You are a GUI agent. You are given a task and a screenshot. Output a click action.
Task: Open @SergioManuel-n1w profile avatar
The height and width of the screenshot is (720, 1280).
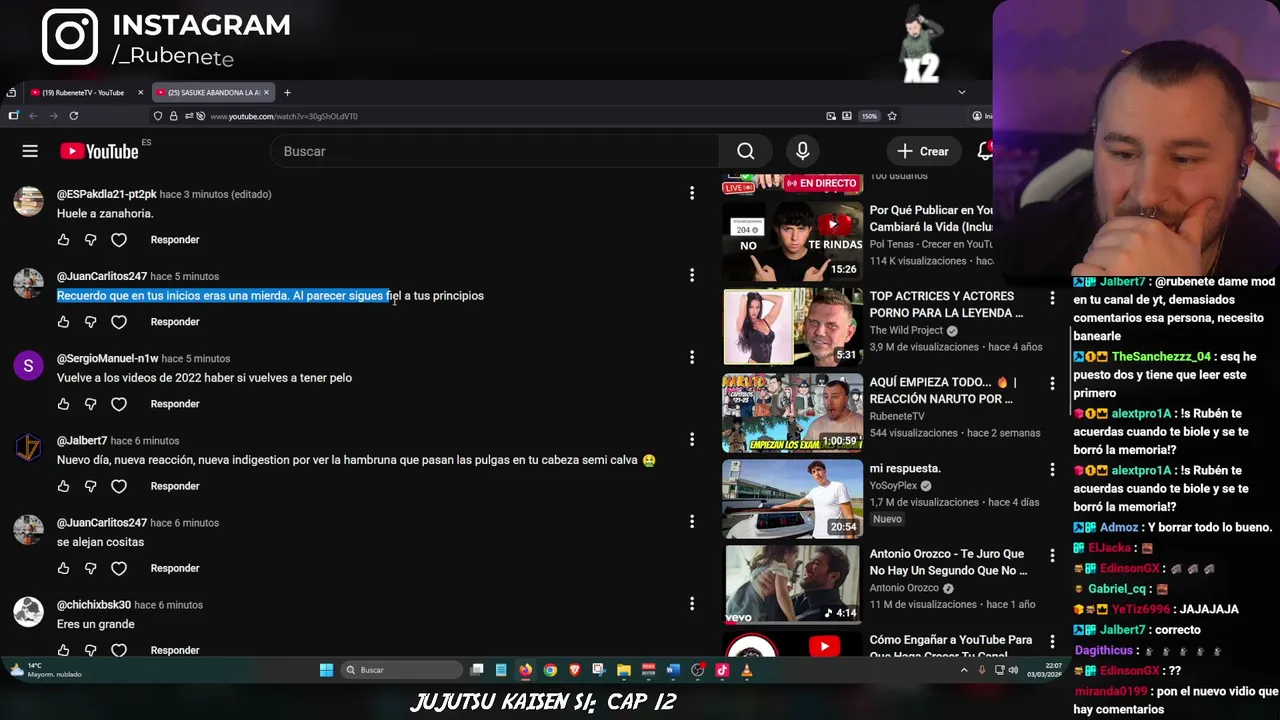28,366
